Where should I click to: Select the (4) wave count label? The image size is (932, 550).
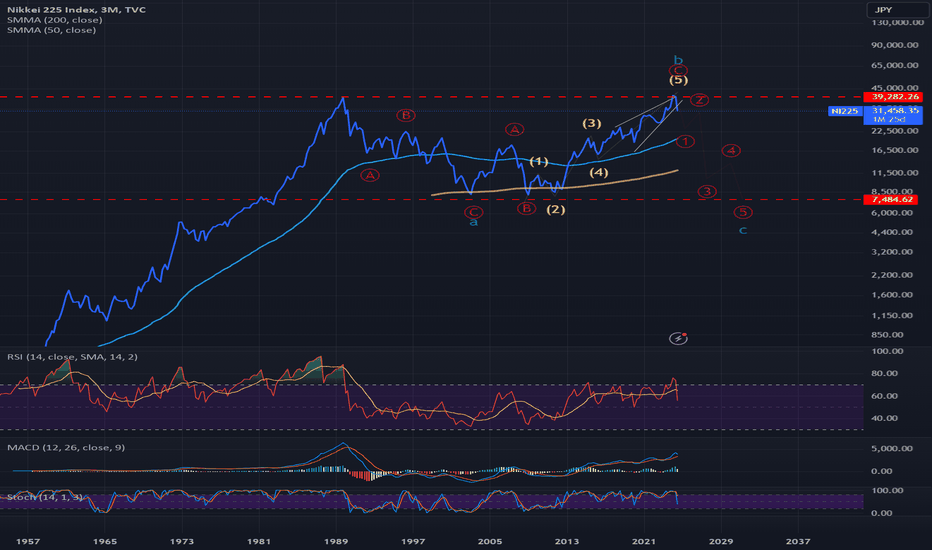[599, 172]
